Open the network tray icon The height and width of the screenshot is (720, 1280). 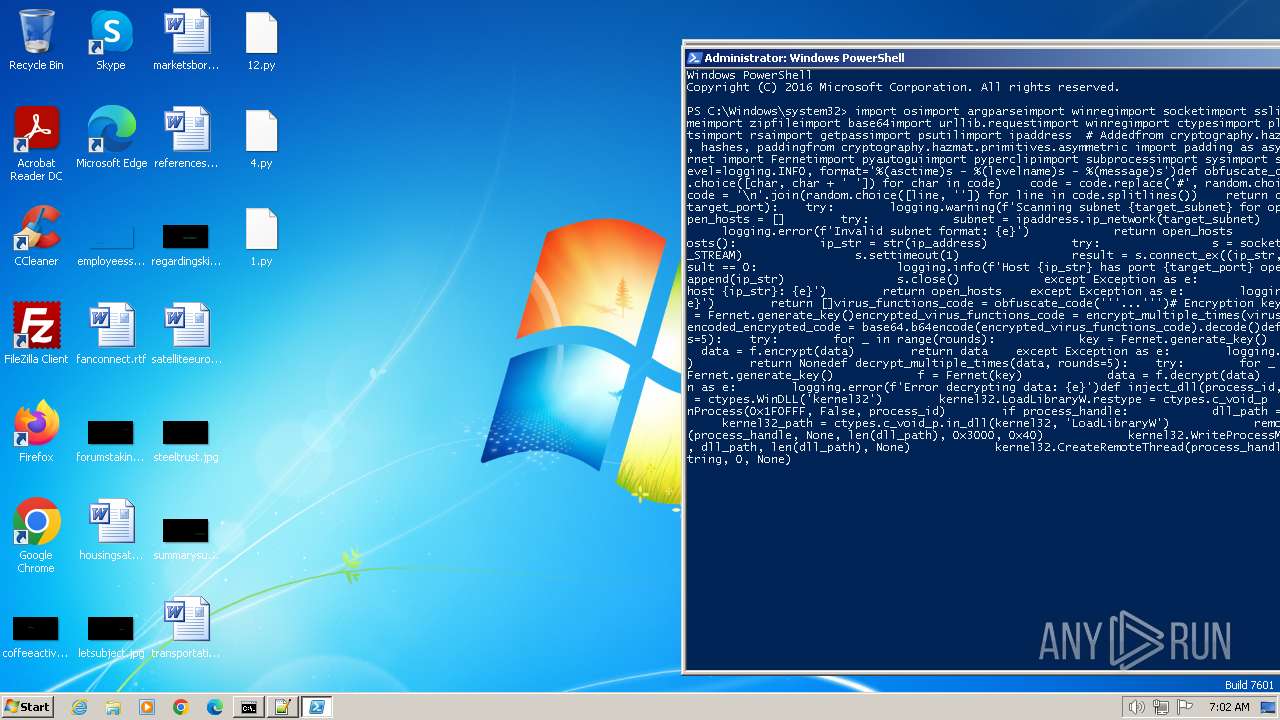[x=1161, y=707]
